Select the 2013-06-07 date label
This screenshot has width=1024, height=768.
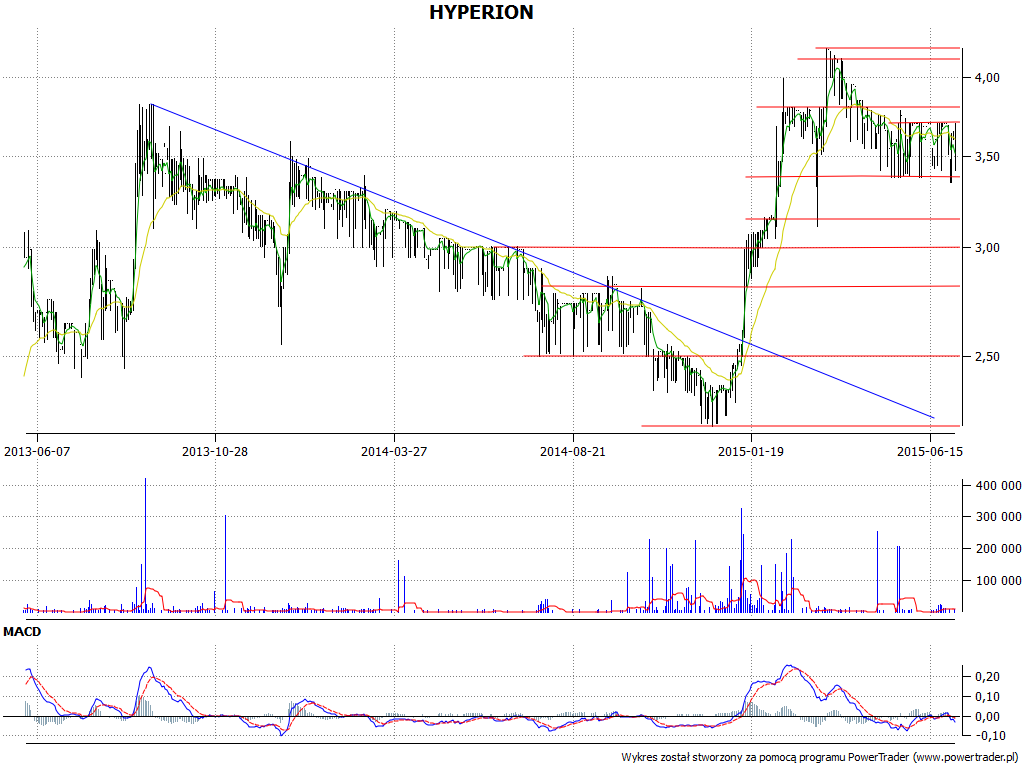pyautogui.click(x=37, y=451)
